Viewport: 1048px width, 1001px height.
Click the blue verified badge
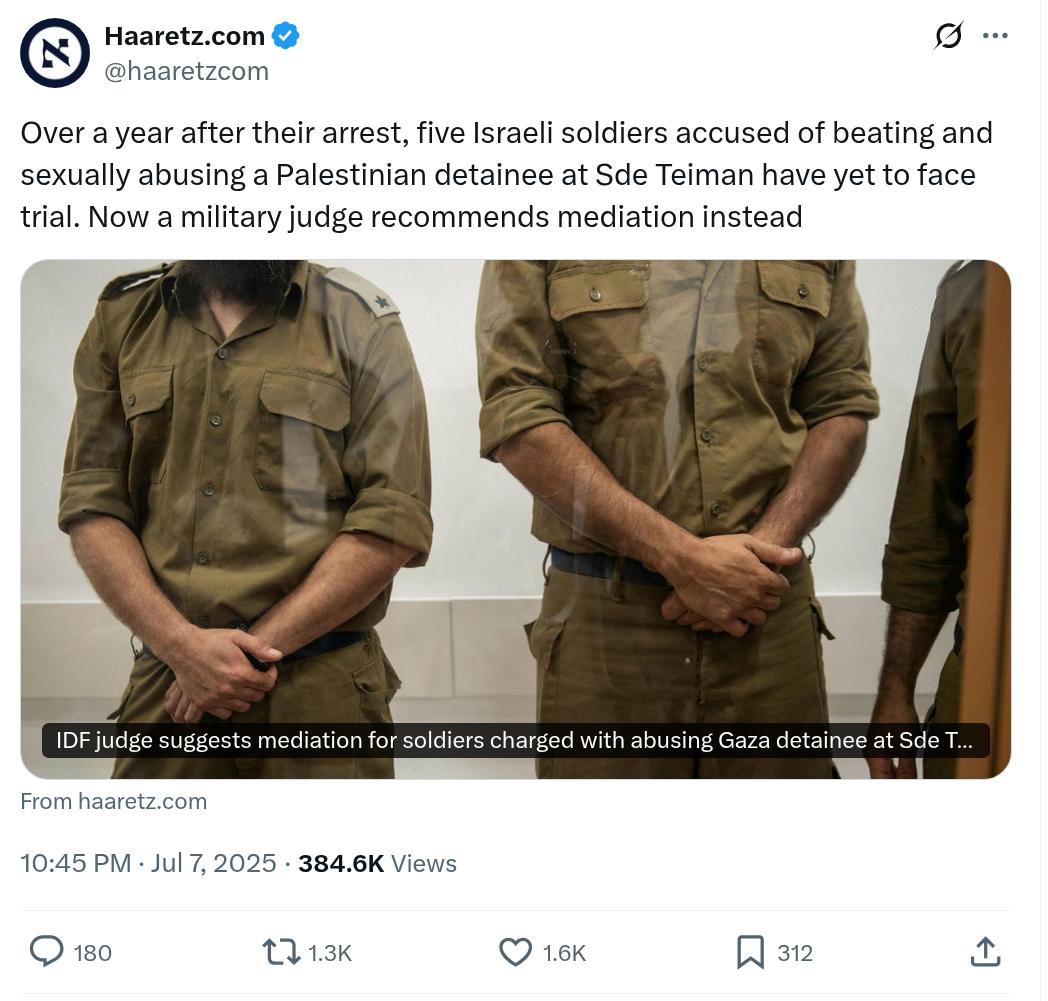coord(285,35)
